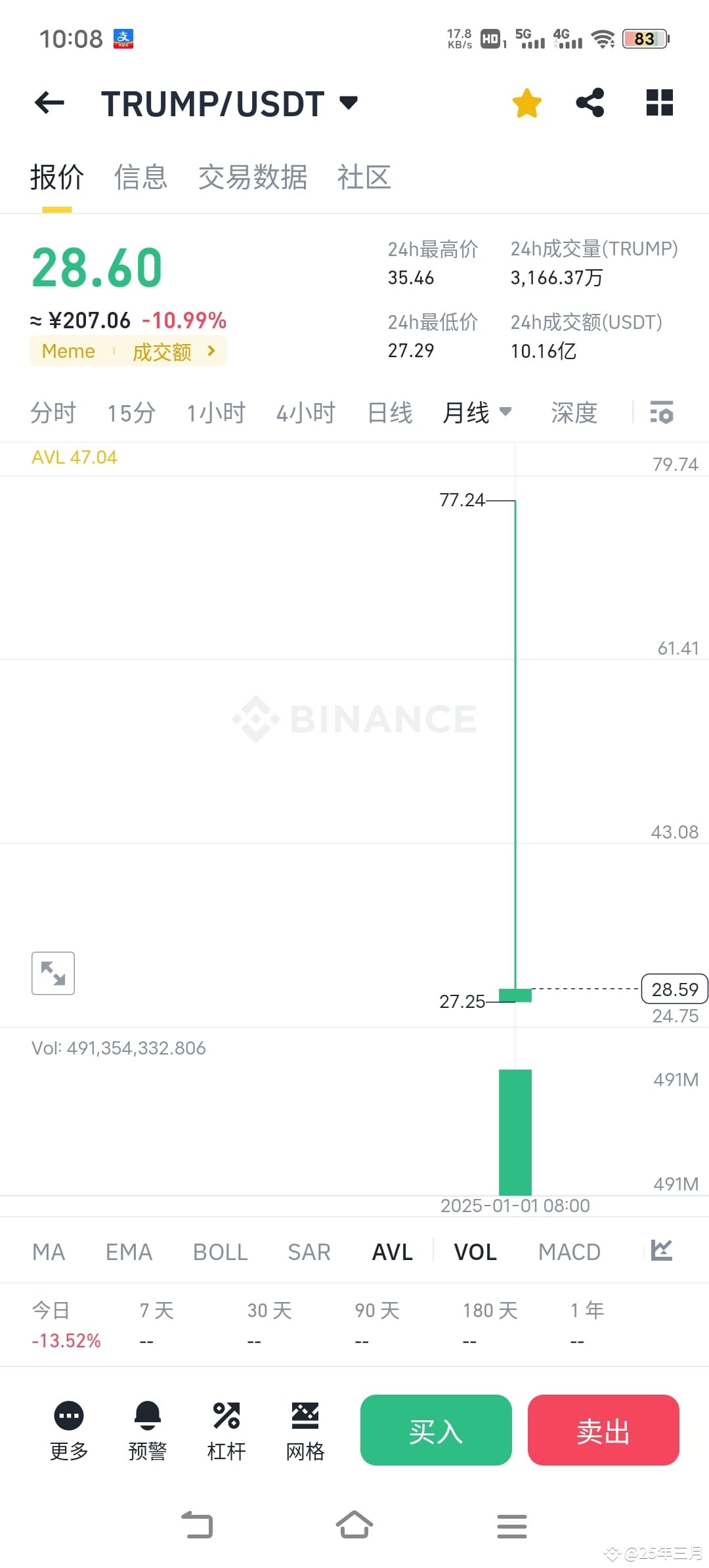Tap the share icon
709x1568 pixels.
[x=590, y=103]
